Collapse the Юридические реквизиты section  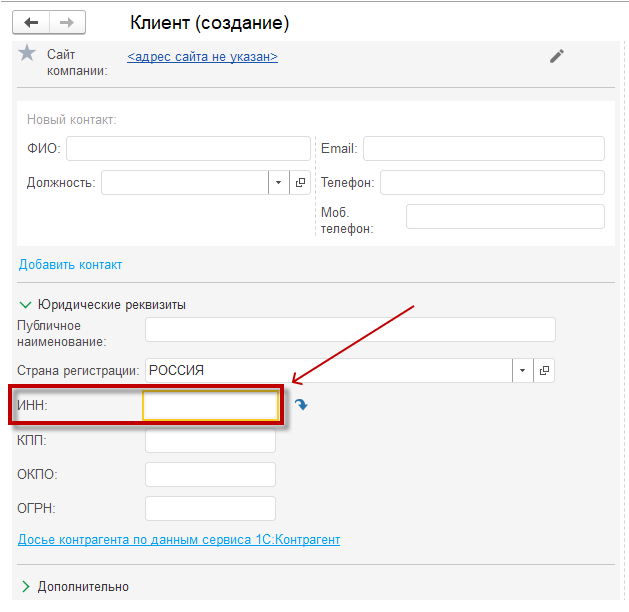point(25,304)
